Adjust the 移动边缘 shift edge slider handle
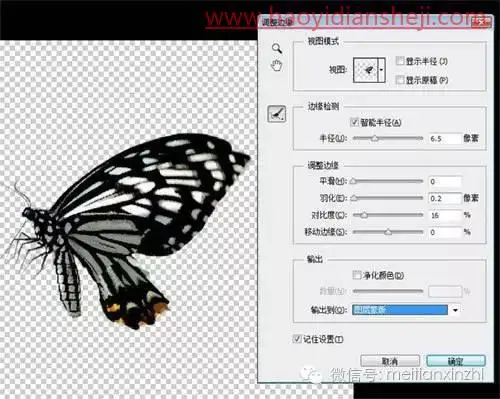The width and height of the screenshot is (500, 399). pos(388,232)
